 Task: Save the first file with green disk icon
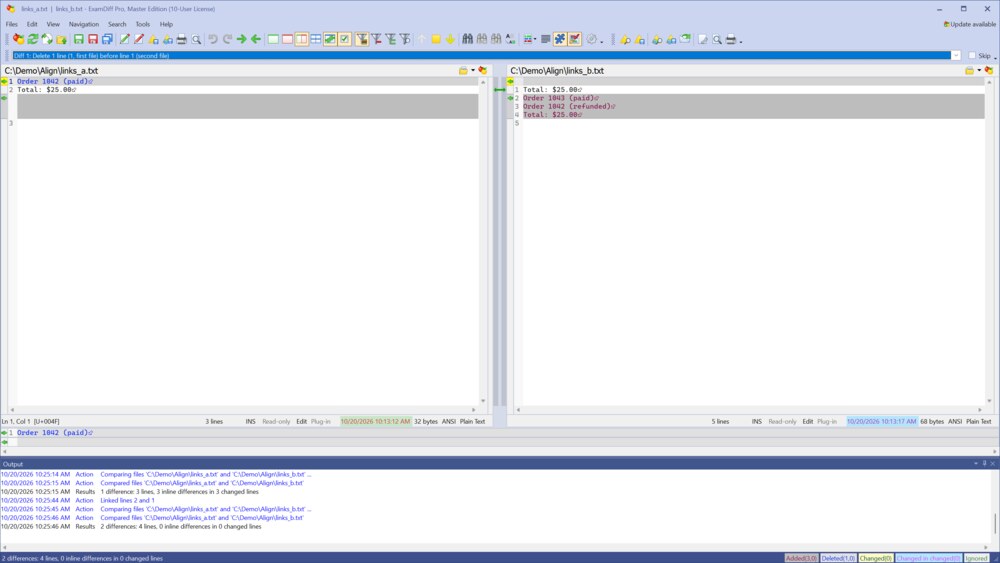tap(78, 40)
